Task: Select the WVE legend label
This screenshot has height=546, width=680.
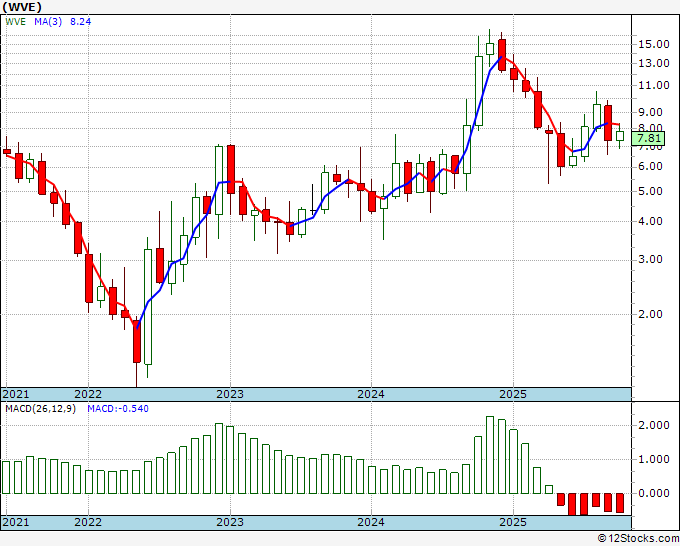Action: click(x=16, y=22)
